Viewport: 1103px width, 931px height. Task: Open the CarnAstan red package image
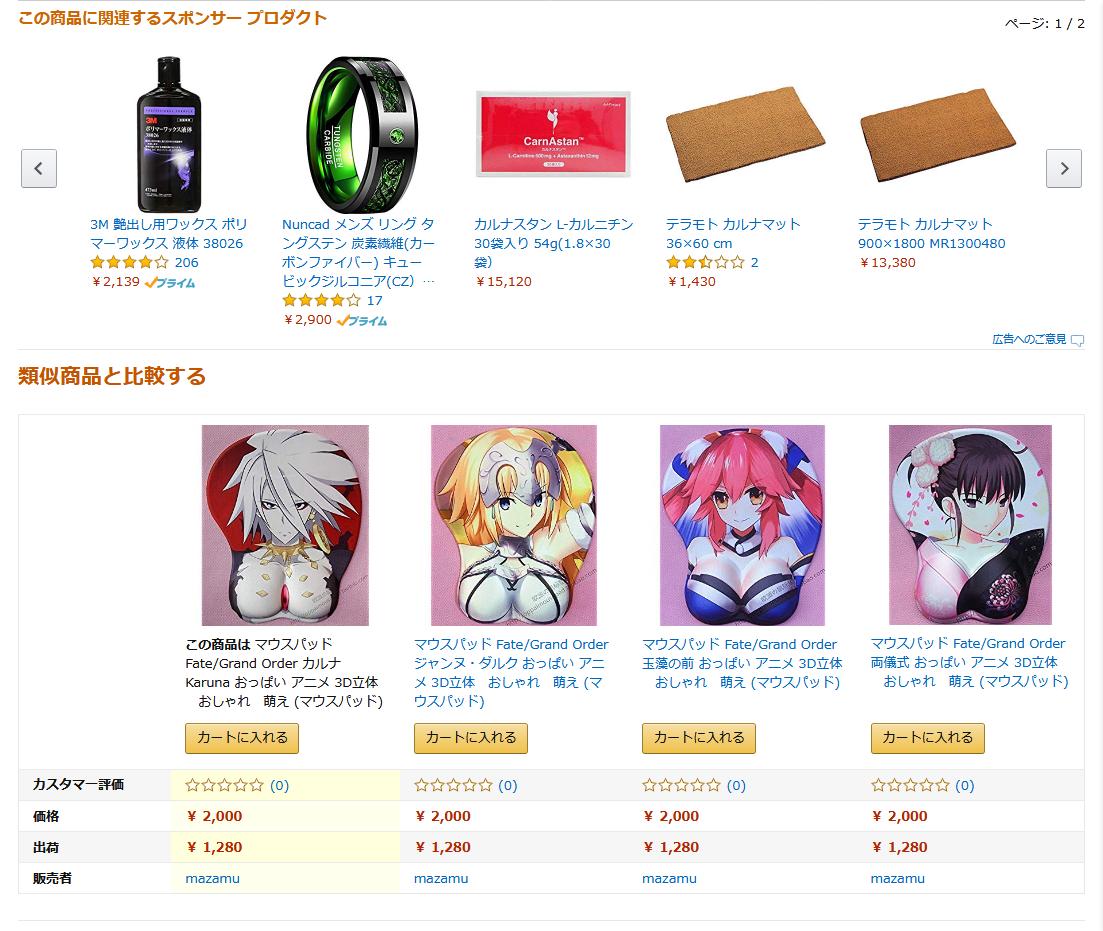pos(553,134)
